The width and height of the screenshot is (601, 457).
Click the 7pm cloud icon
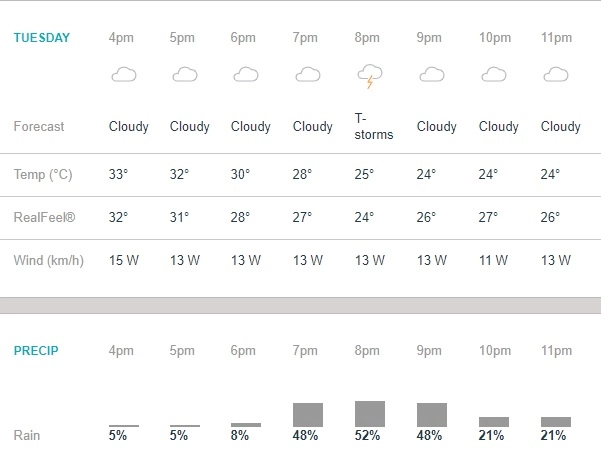tap(308, 75)
